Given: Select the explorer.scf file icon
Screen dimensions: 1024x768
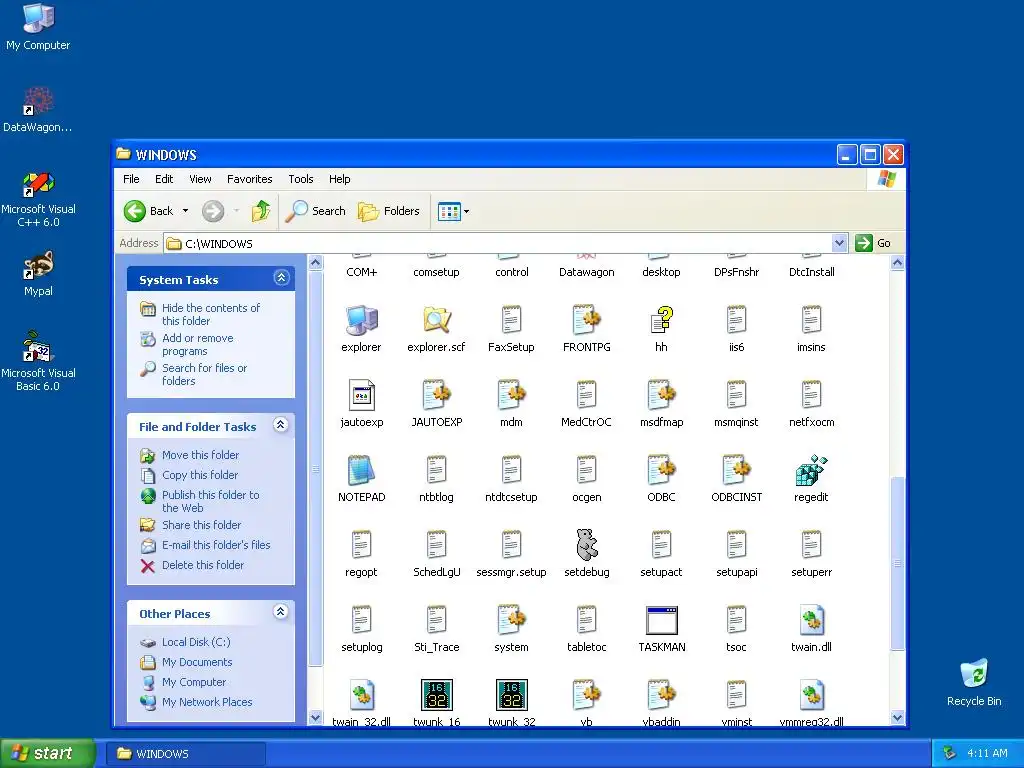Looking at the screenshot, I should point(436,321).
